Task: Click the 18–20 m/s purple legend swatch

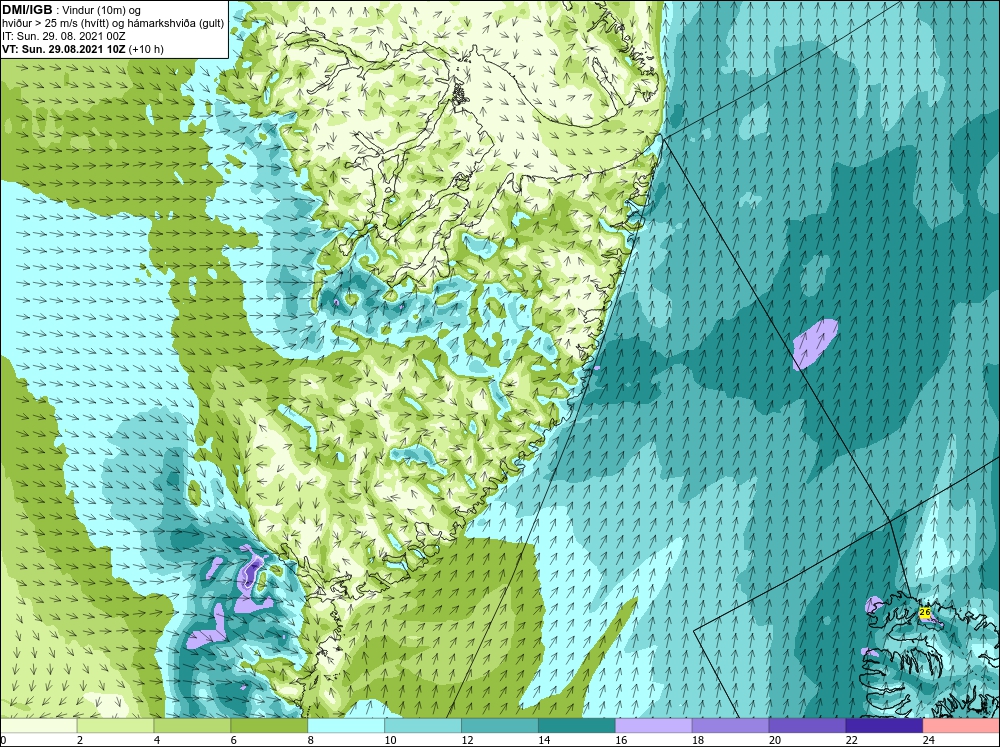Action: pyautogui.click(x=730, y=726)
